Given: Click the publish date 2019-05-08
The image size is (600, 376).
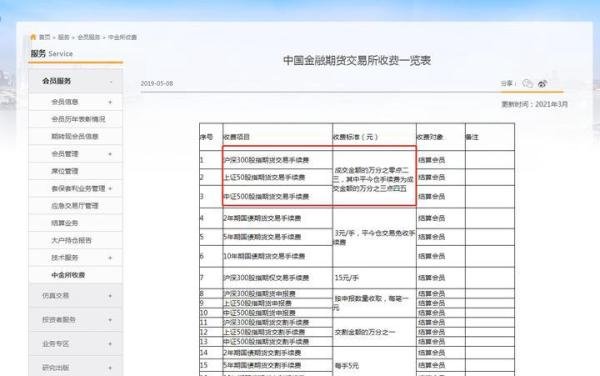Looking at the screenshot, I should [x=157, y=83].
